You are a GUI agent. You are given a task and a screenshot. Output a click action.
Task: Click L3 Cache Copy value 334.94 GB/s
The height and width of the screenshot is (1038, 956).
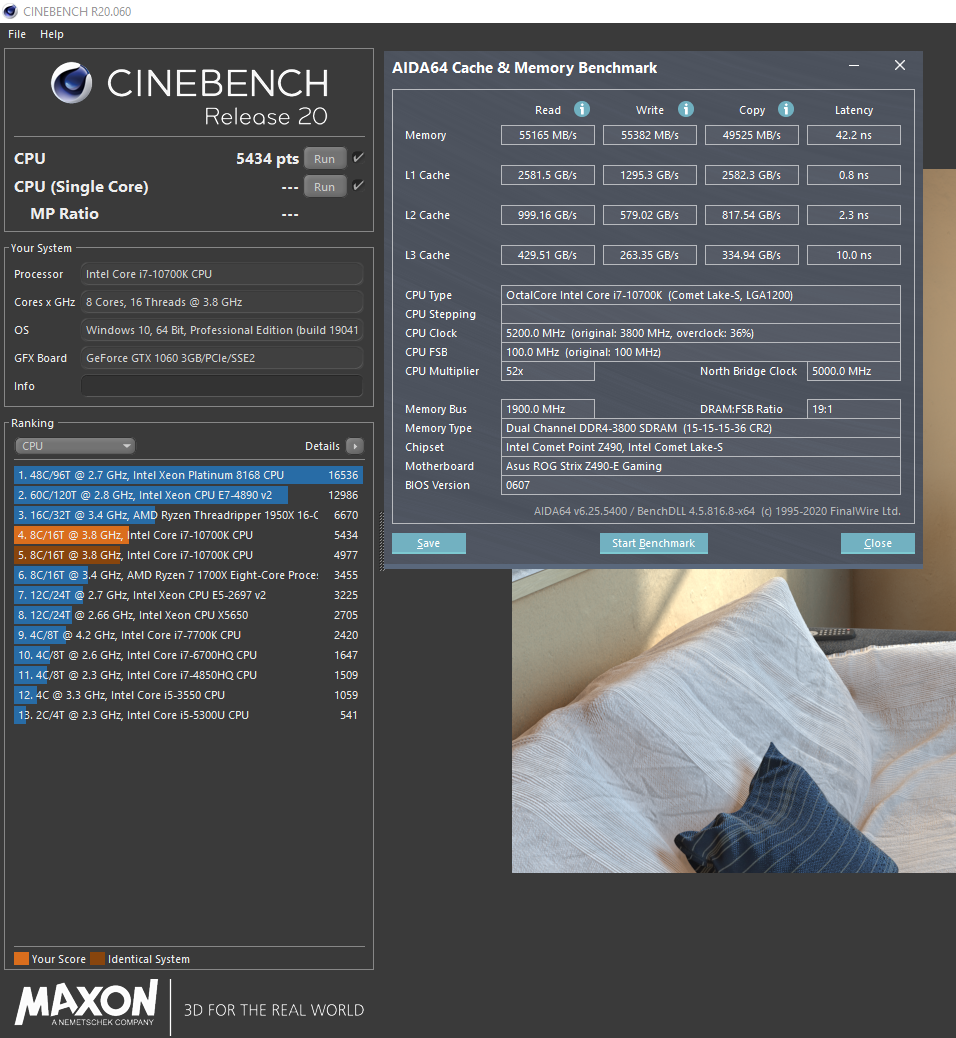point(751,255)
